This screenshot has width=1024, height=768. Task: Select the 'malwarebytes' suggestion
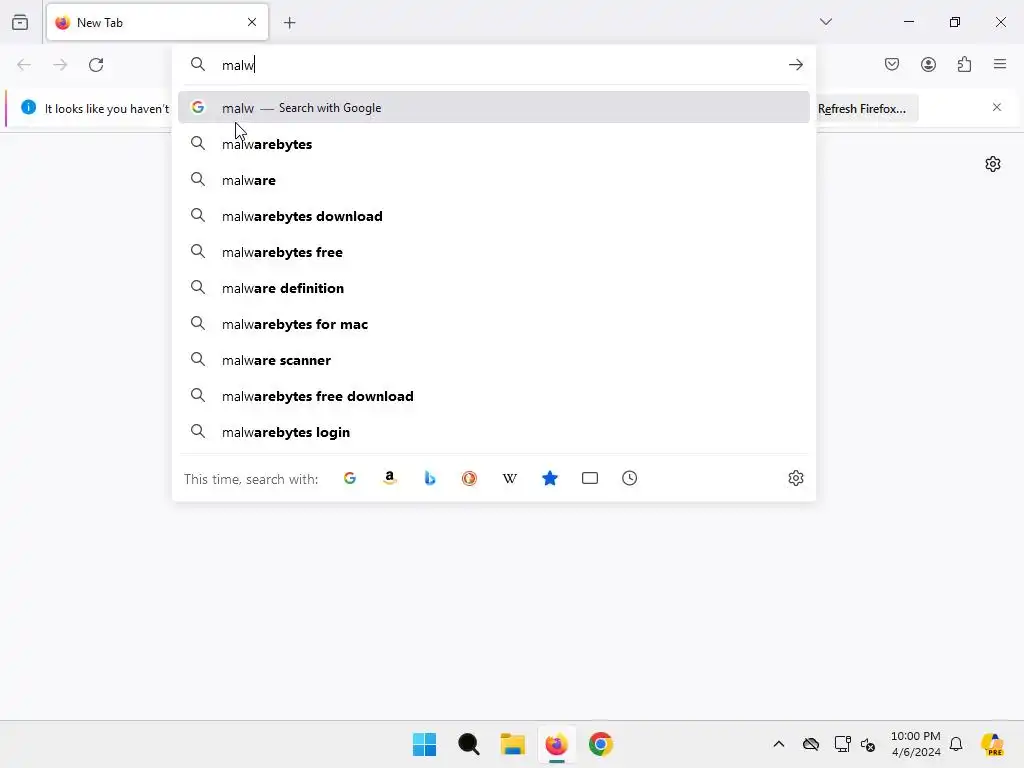494,144
